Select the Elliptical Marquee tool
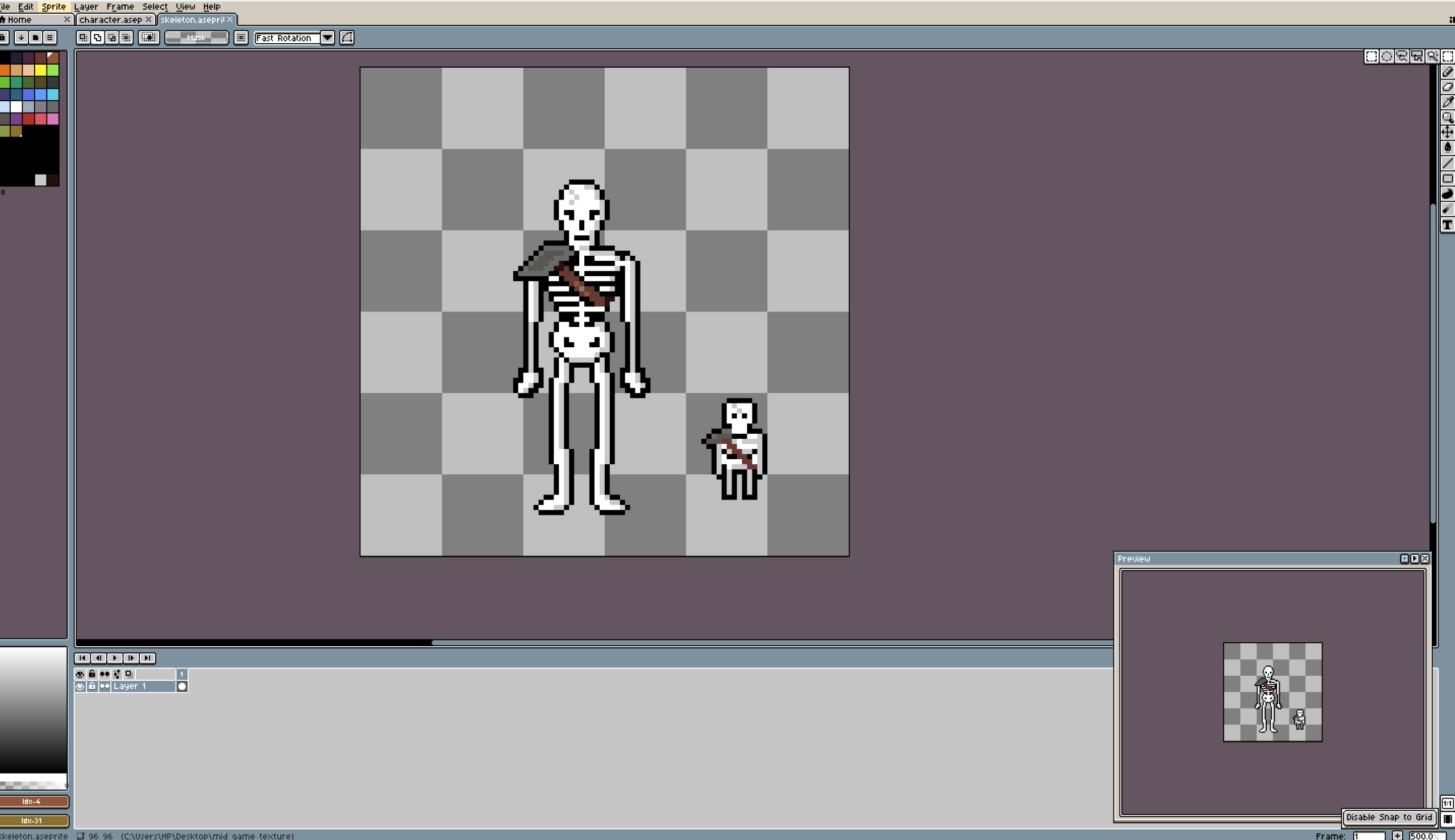Viewport: 1455px width, 840px height. click(1387, 56)
